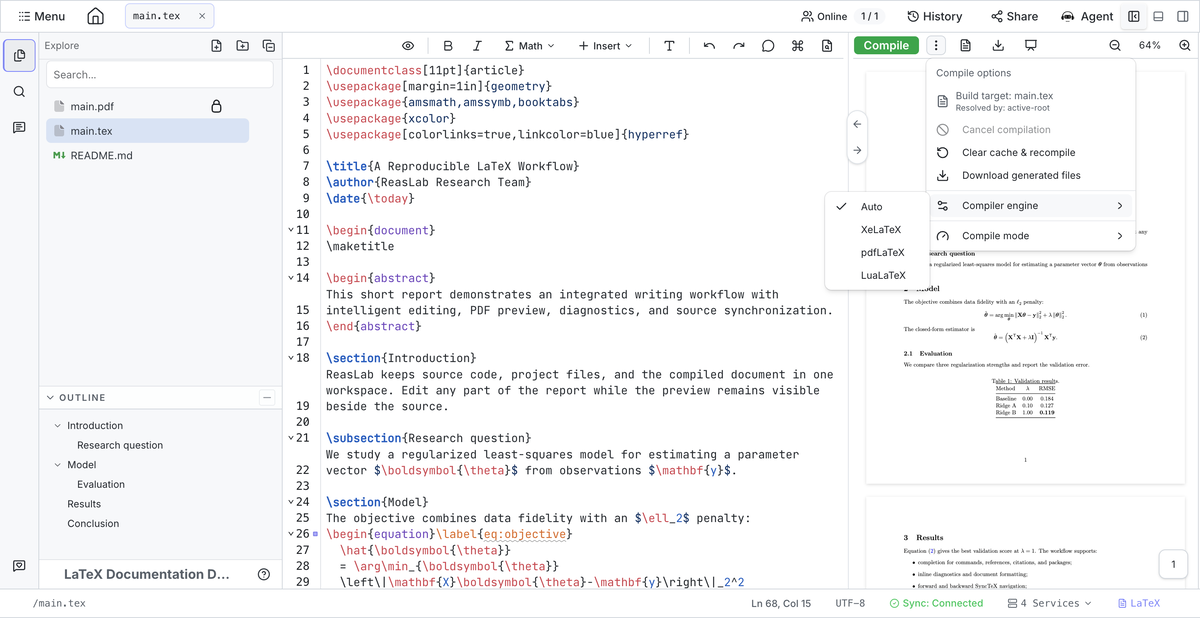Click the Compile button
1200x618 pixels.
(886, 46)
